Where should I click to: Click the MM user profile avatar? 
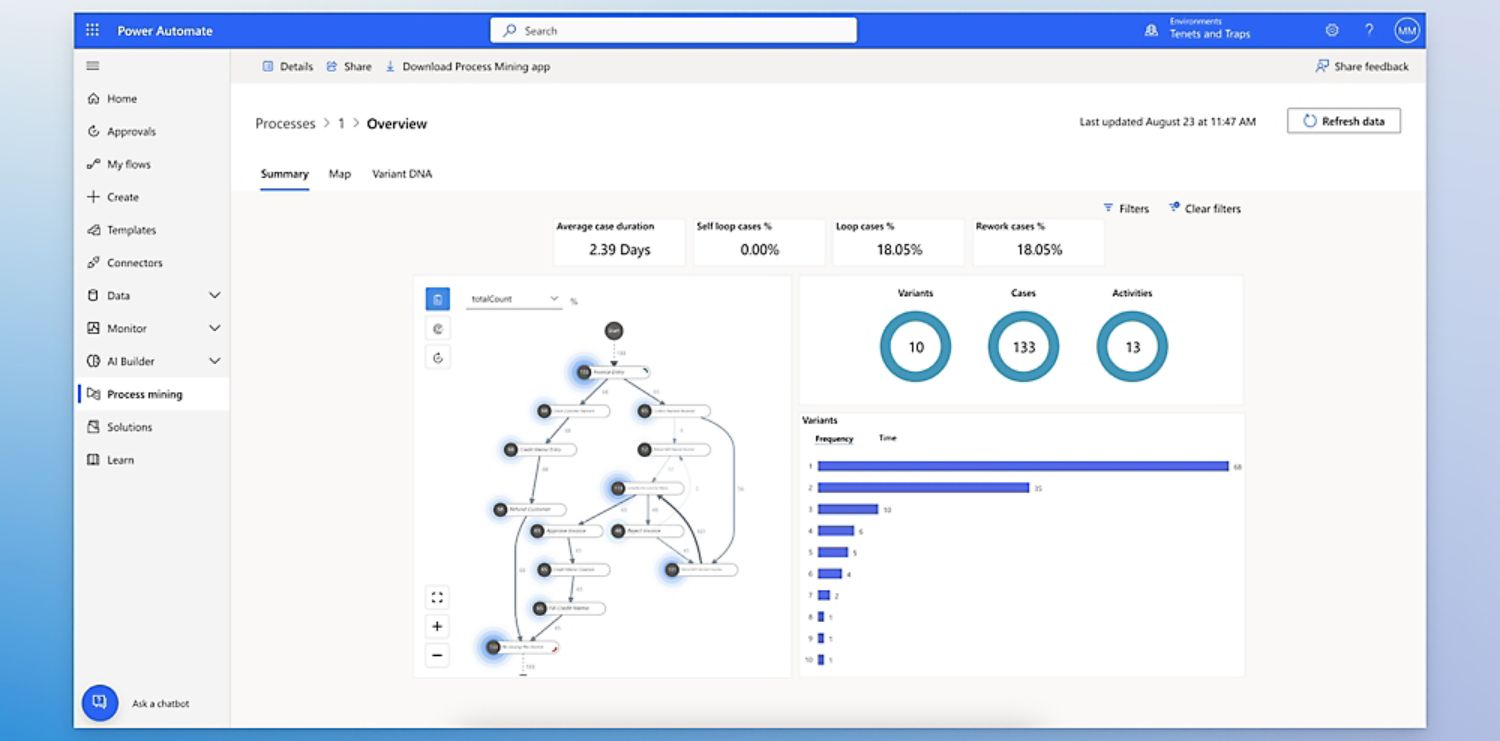(1407, 30)
